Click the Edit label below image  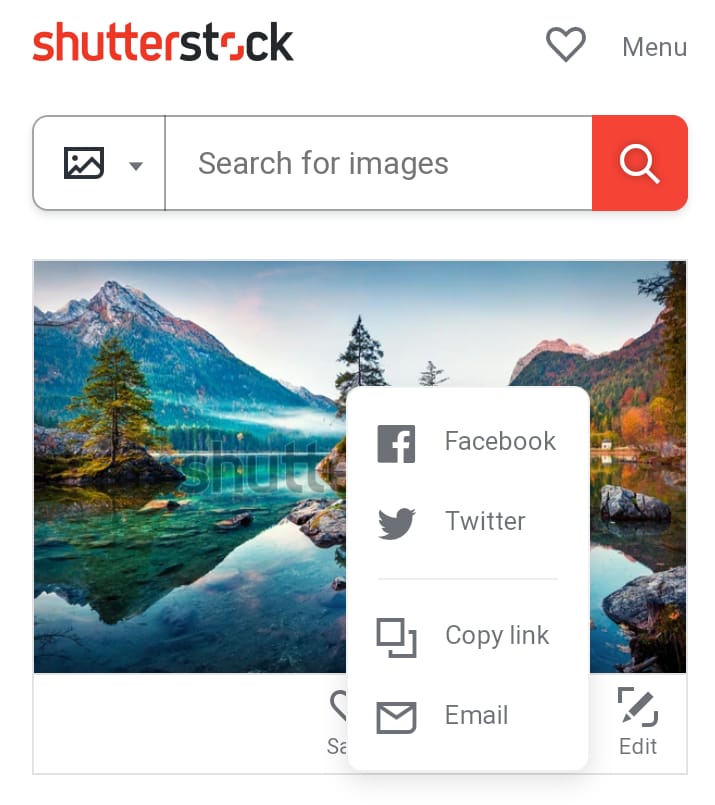[637, 746]
